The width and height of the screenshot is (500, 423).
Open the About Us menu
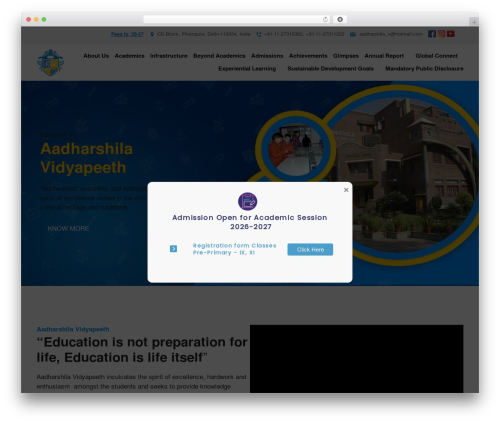pos(96,56)
